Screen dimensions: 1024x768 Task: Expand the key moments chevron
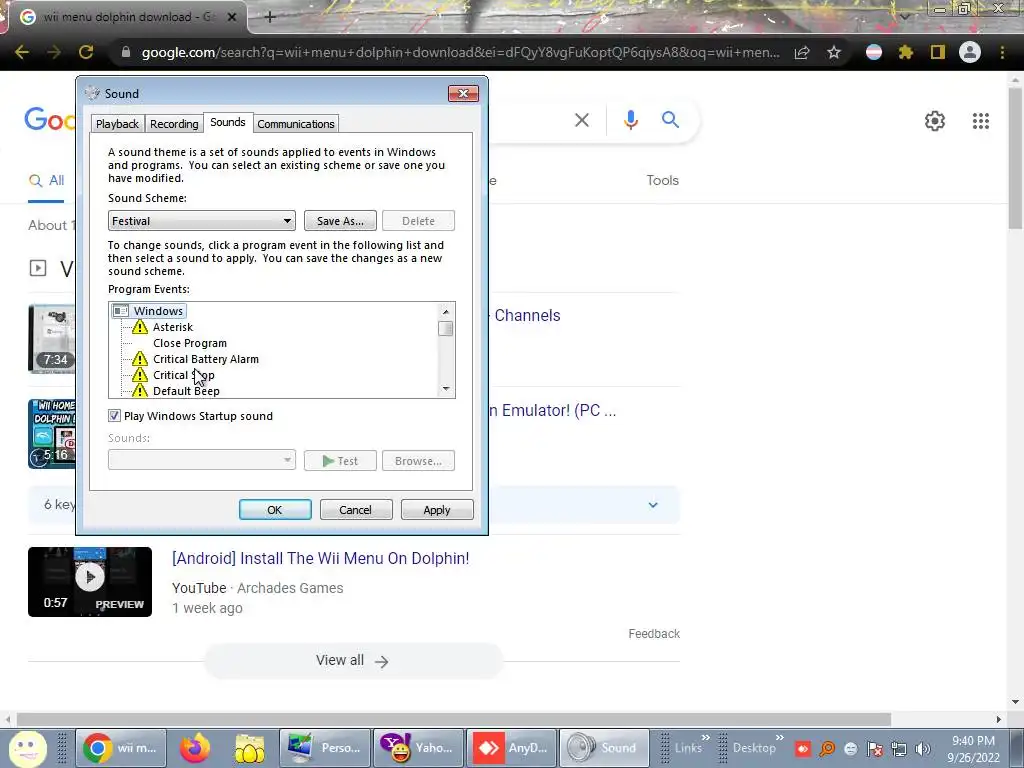(652, 505)
